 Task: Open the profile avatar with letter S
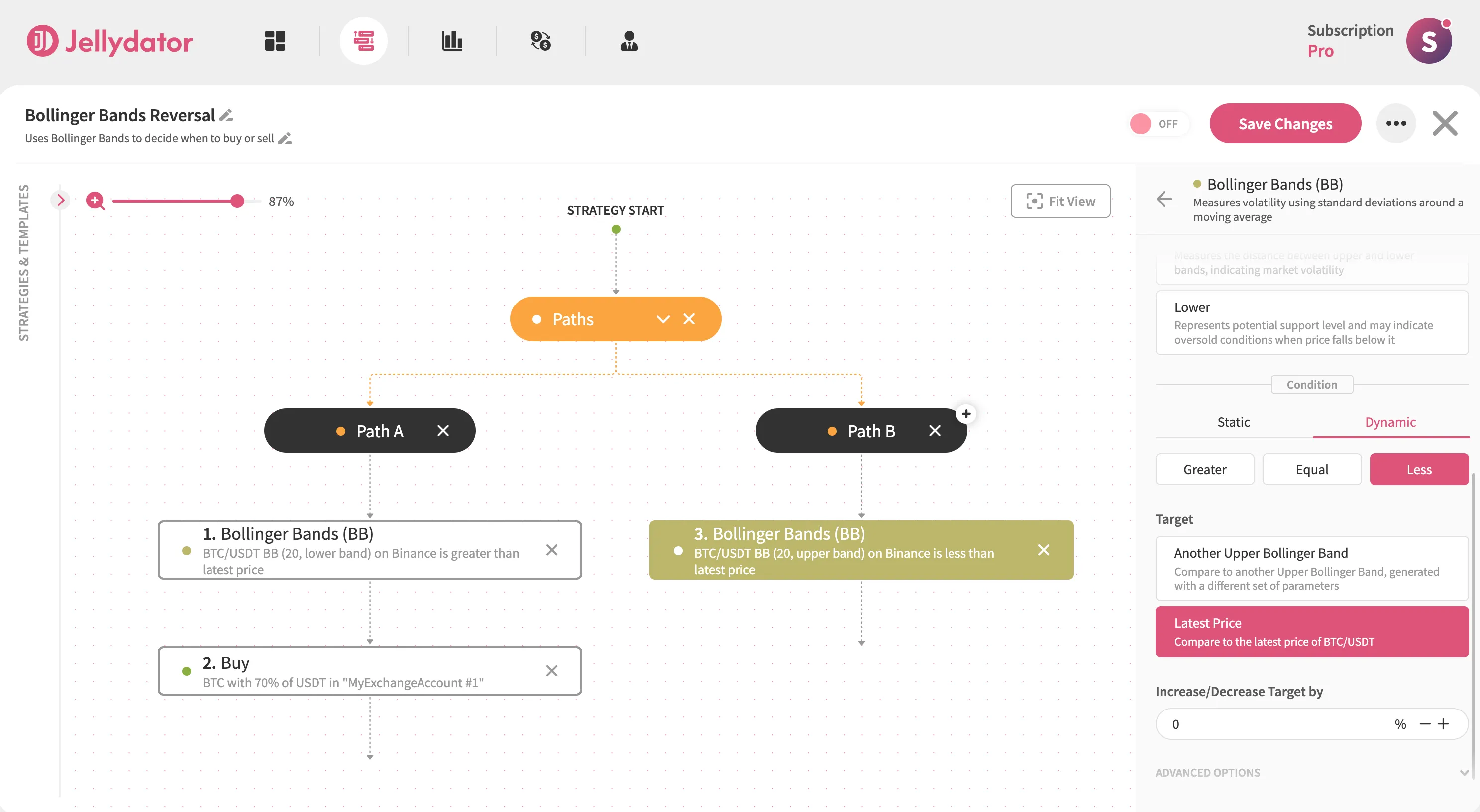[1429, 41]
